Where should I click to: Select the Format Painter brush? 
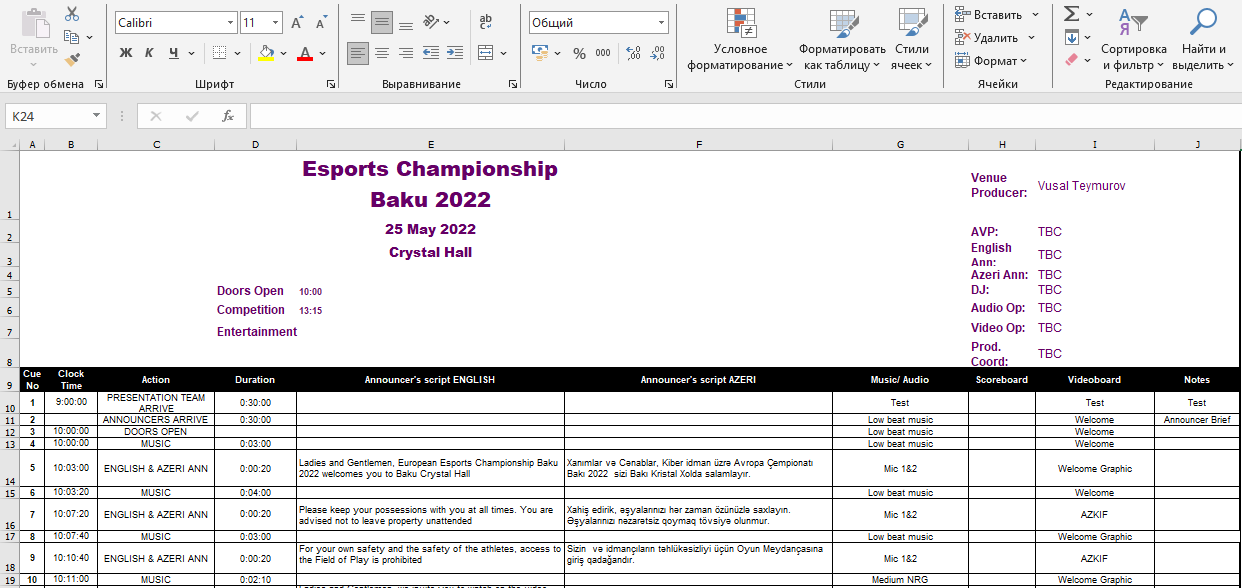coord(72,59)
